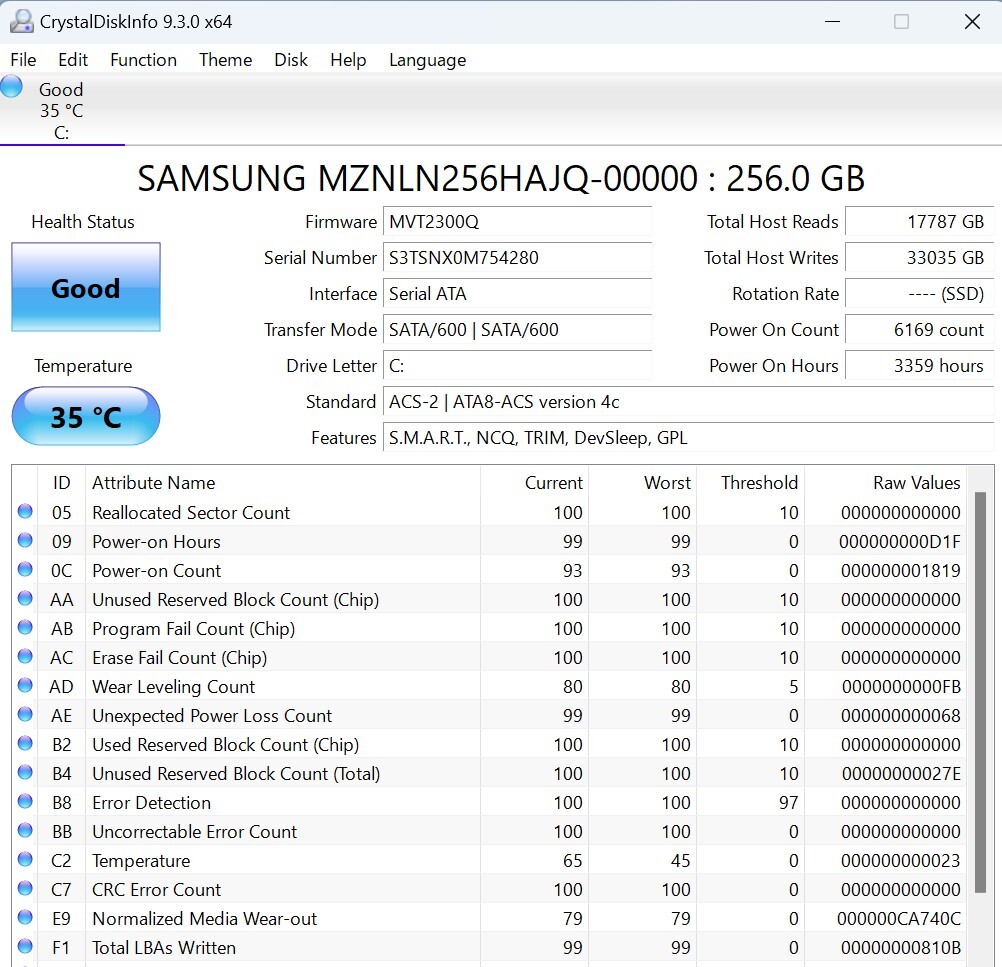Click the Good health status button
Screen dimensions: 1002x967
click(86, 288)
